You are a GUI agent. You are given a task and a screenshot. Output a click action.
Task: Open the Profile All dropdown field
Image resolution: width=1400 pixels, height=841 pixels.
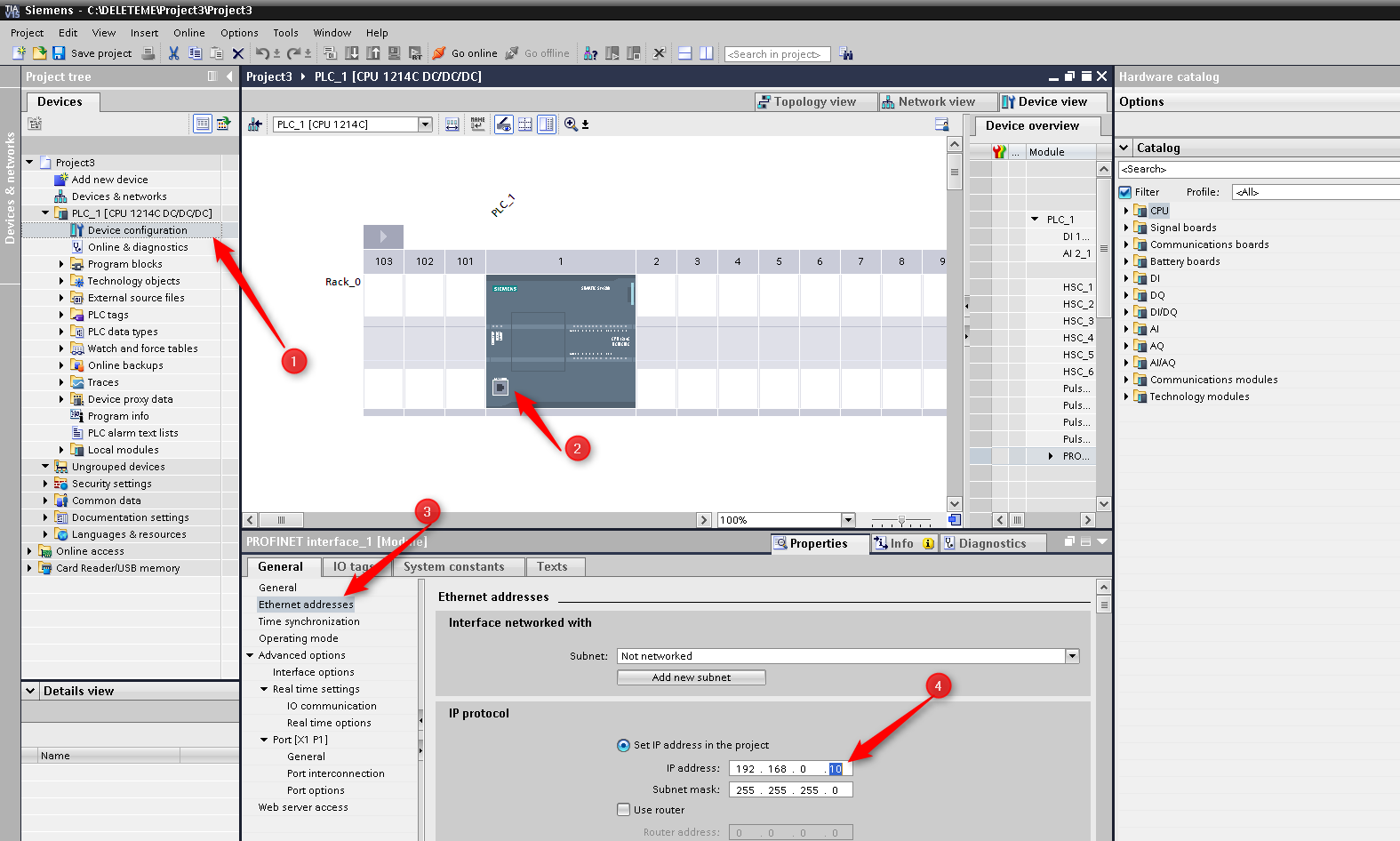[x=1316, y=192]
